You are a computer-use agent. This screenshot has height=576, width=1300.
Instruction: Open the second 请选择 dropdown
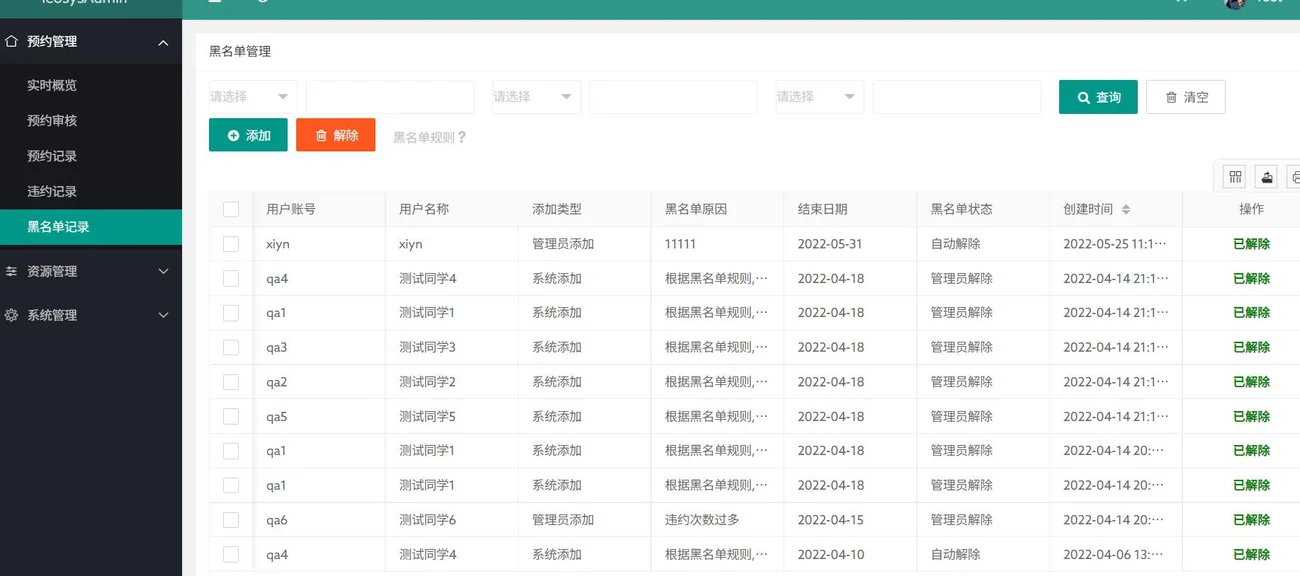coord(536,97)
